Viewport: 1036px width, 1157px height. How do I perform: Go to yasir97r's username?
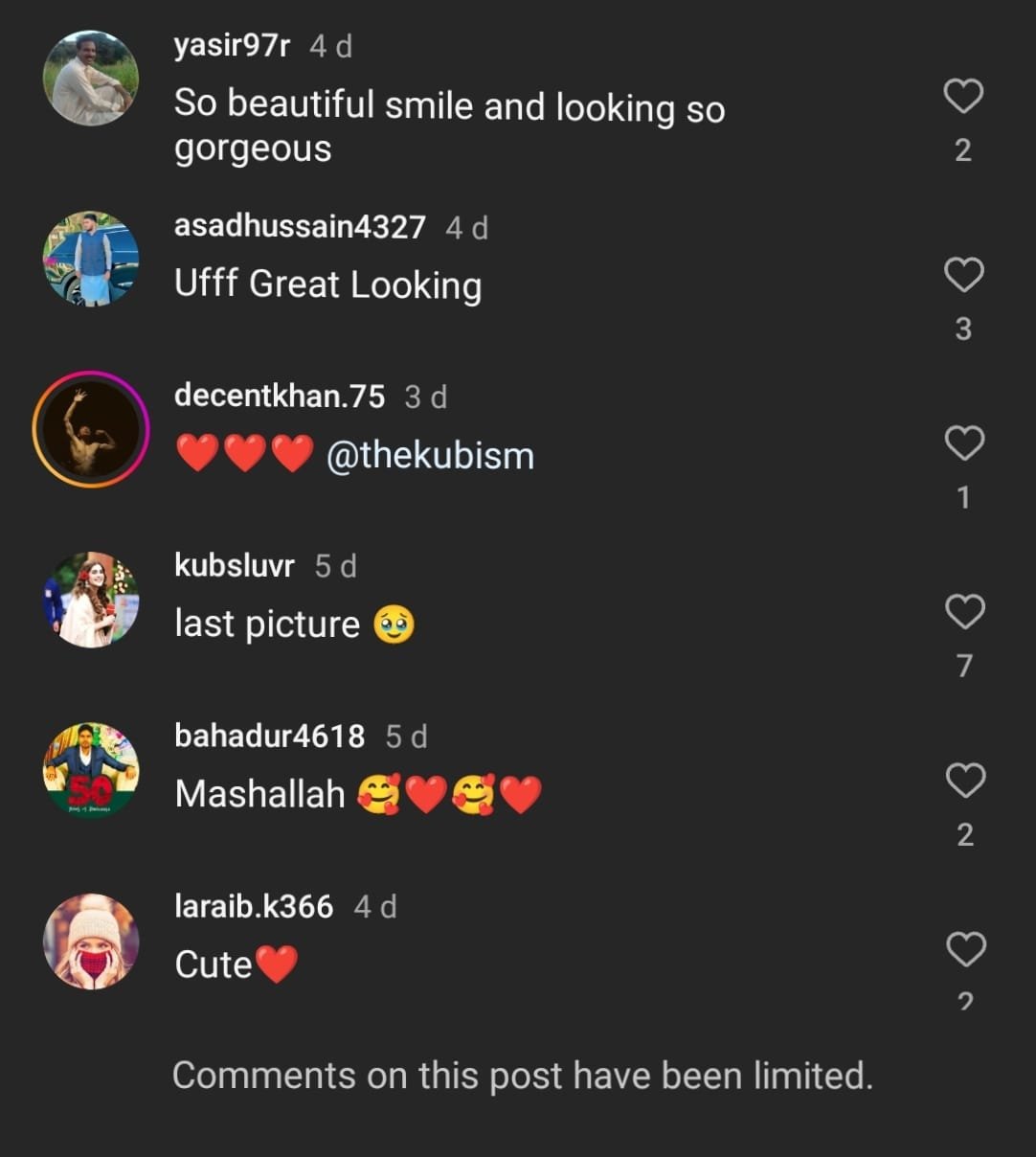(x=232, y=45)
